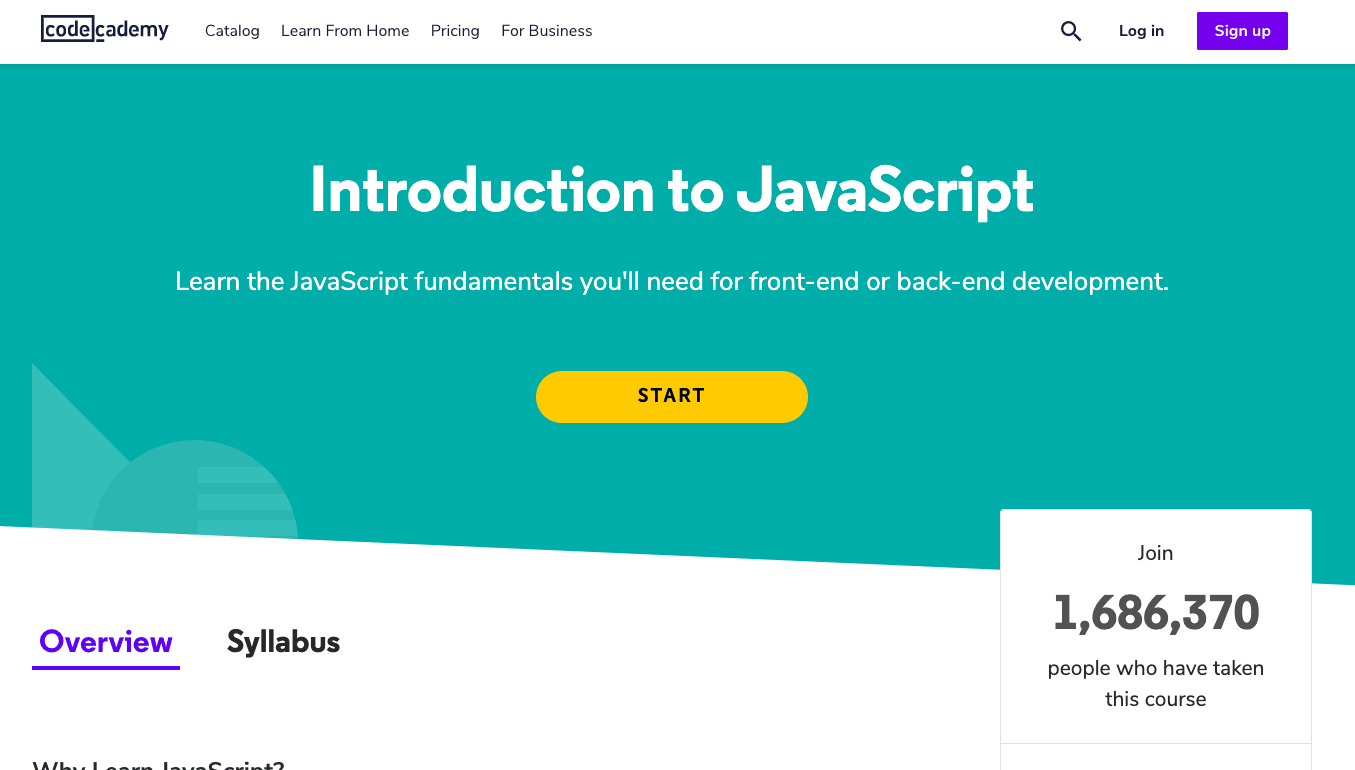The height and width of the screenshot is (770, 1355).
Task: Select the For Business nav item
Action: (546, 31)
